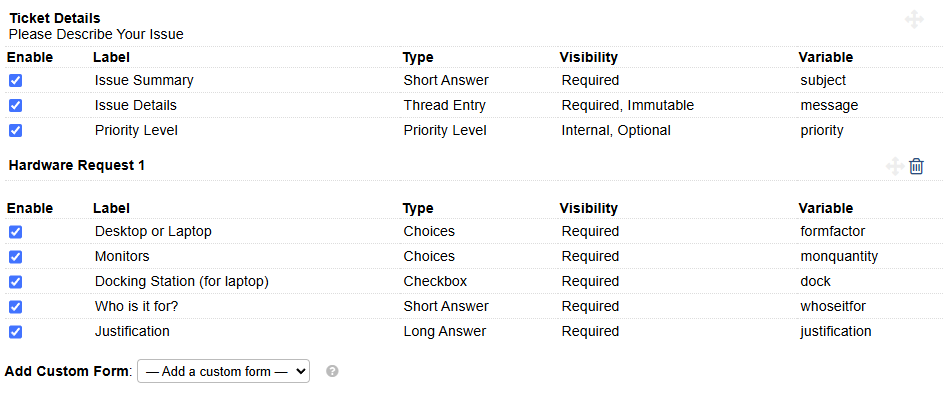Toggle the Issue Details enable checkbox
Screen dimensions: 949x398
coord(16,105)
